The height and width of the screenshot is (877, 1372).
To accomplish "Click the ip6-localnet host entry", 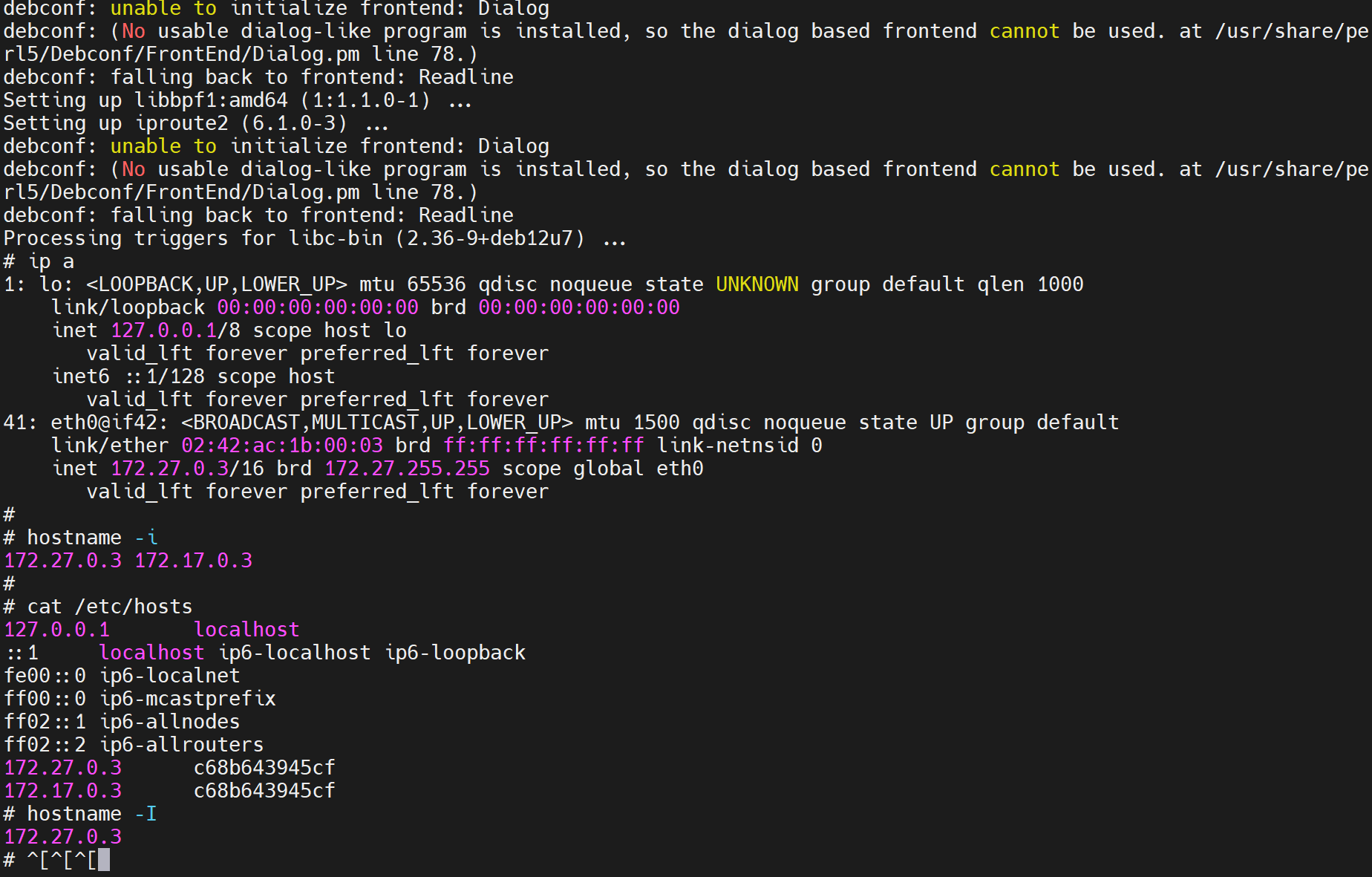I will tap(170, 676).
